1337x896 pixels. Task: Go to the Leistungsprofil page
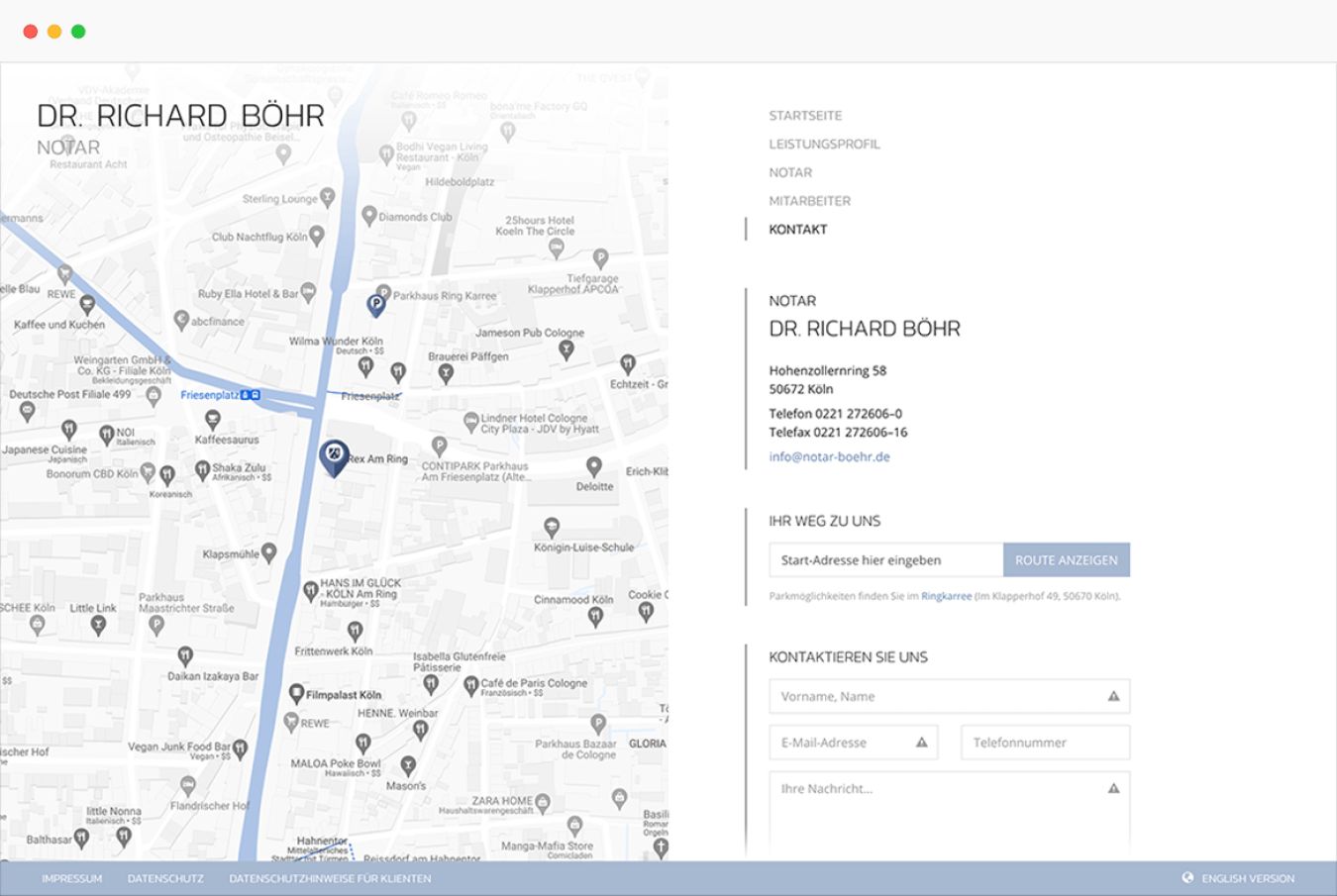pyautogui.click(x=824, y=145)
